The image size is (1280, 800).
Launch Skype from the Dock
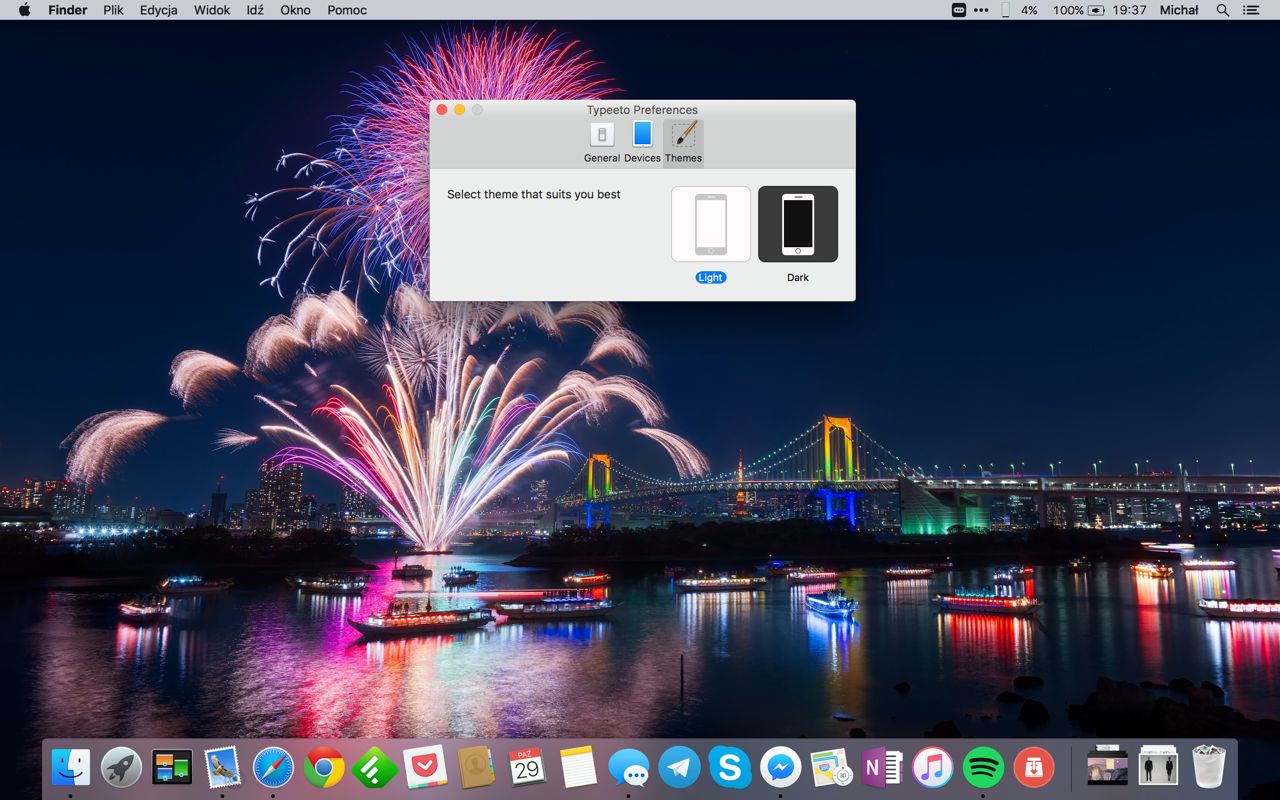click(x=730, y=767)
